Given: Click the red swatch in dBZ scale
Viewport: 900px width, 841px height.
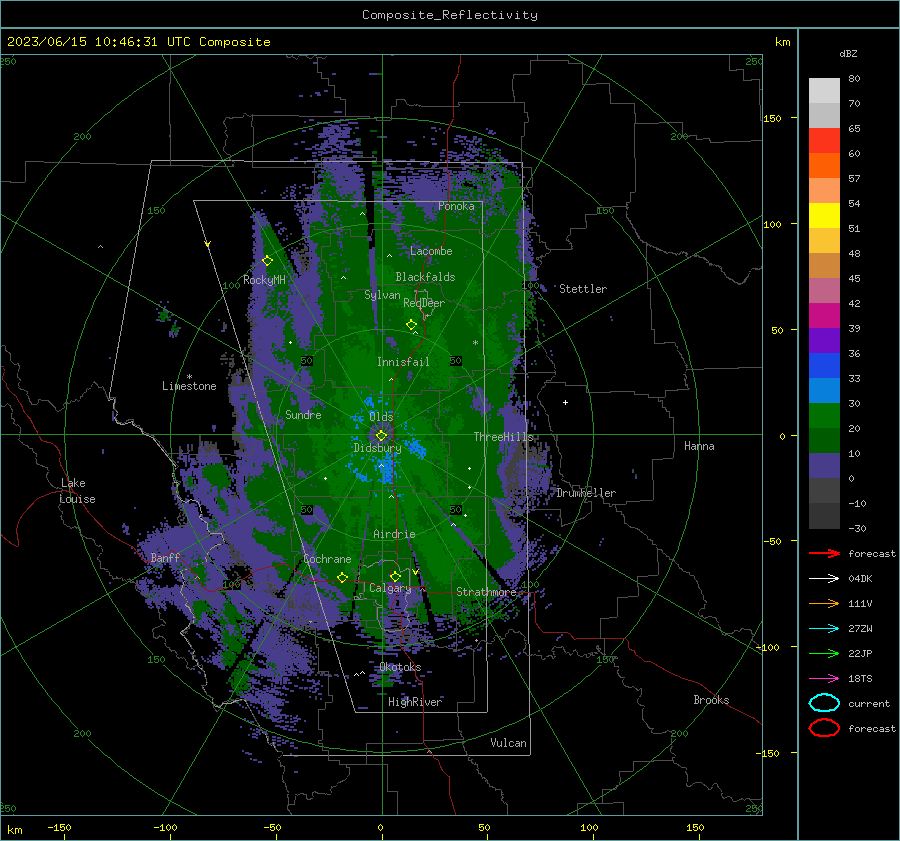Looking at the screenshot, I should click(x=824, y=141).
